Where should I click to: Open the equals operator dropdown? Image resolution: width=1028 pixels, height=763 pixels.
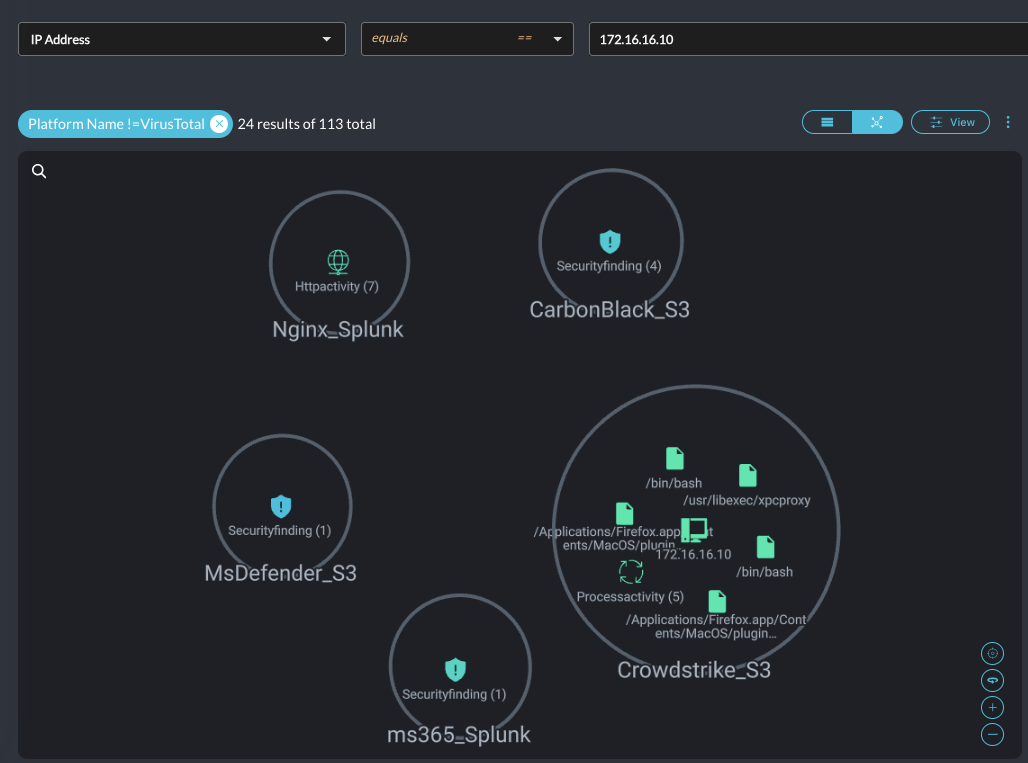click(467, 39)
